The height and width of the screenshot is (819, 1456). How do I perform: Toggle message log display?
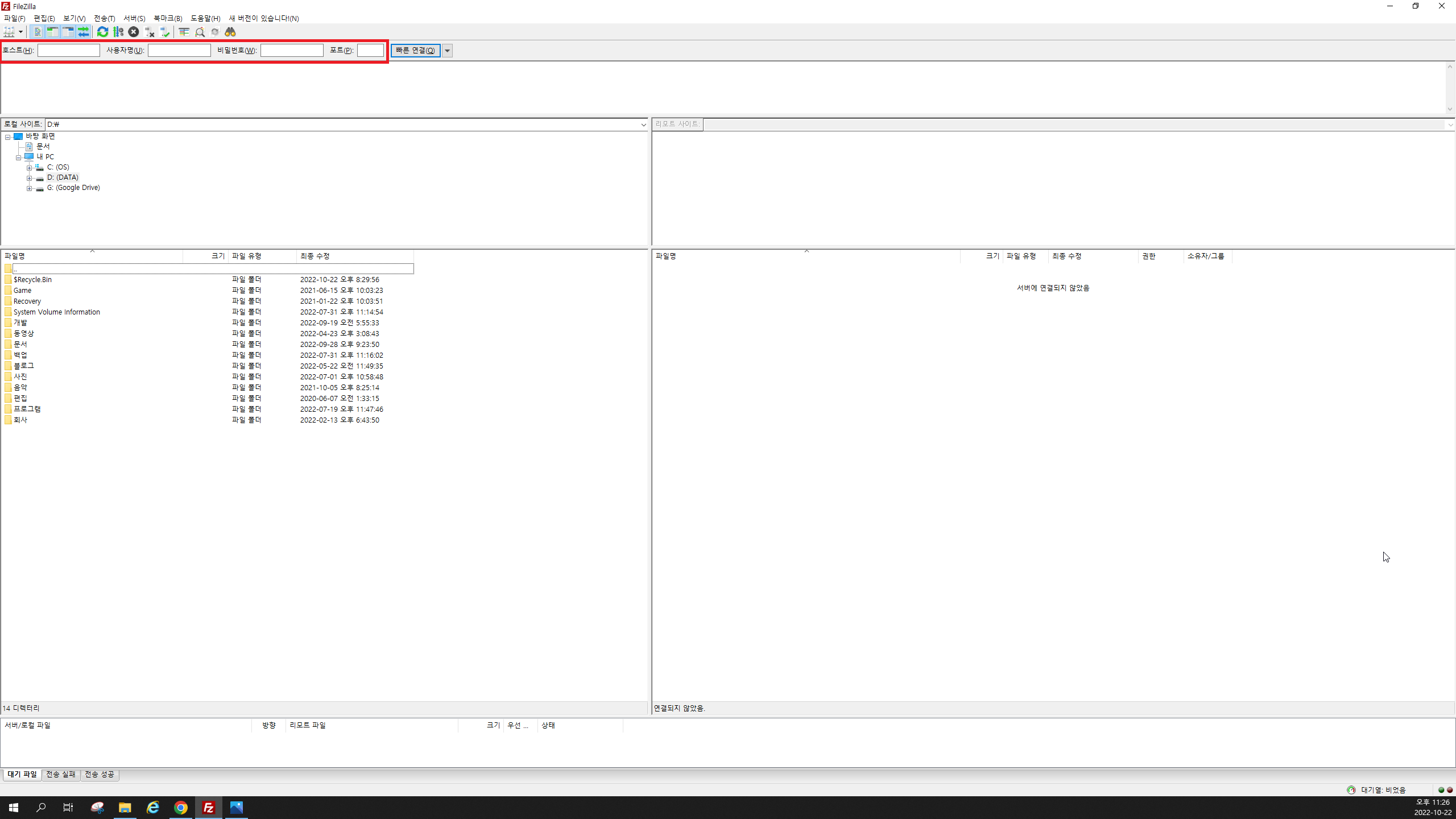38,32
